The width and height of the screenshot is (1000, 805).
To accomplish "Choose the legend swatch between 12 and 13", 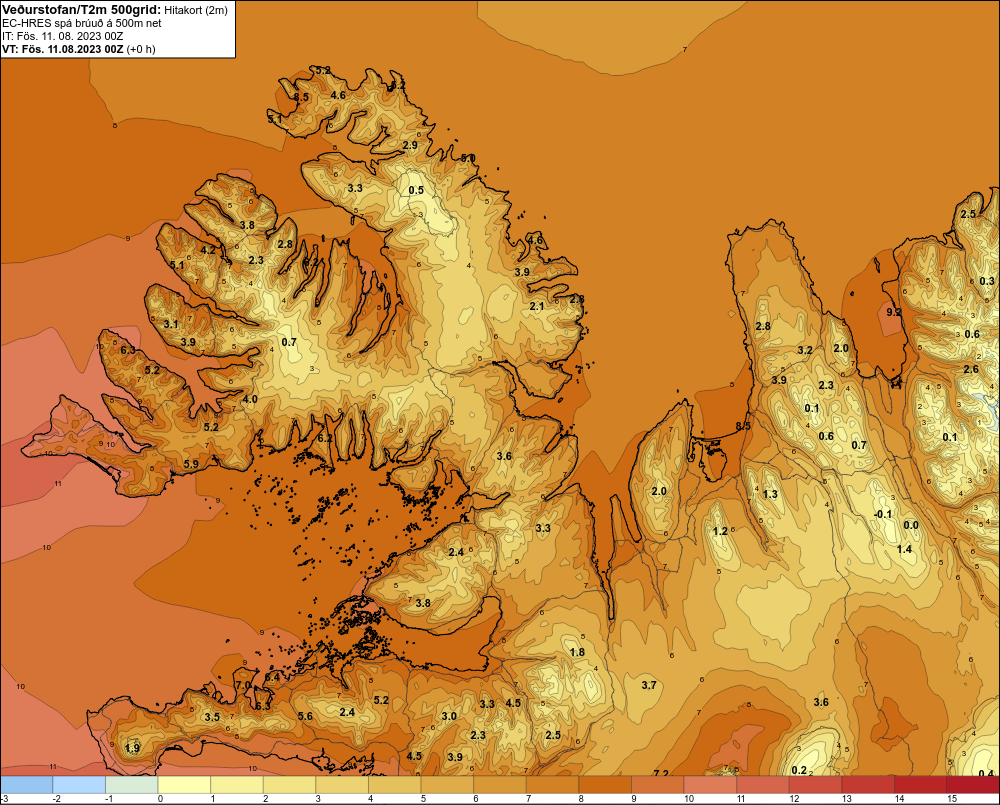I will point(816,784).
